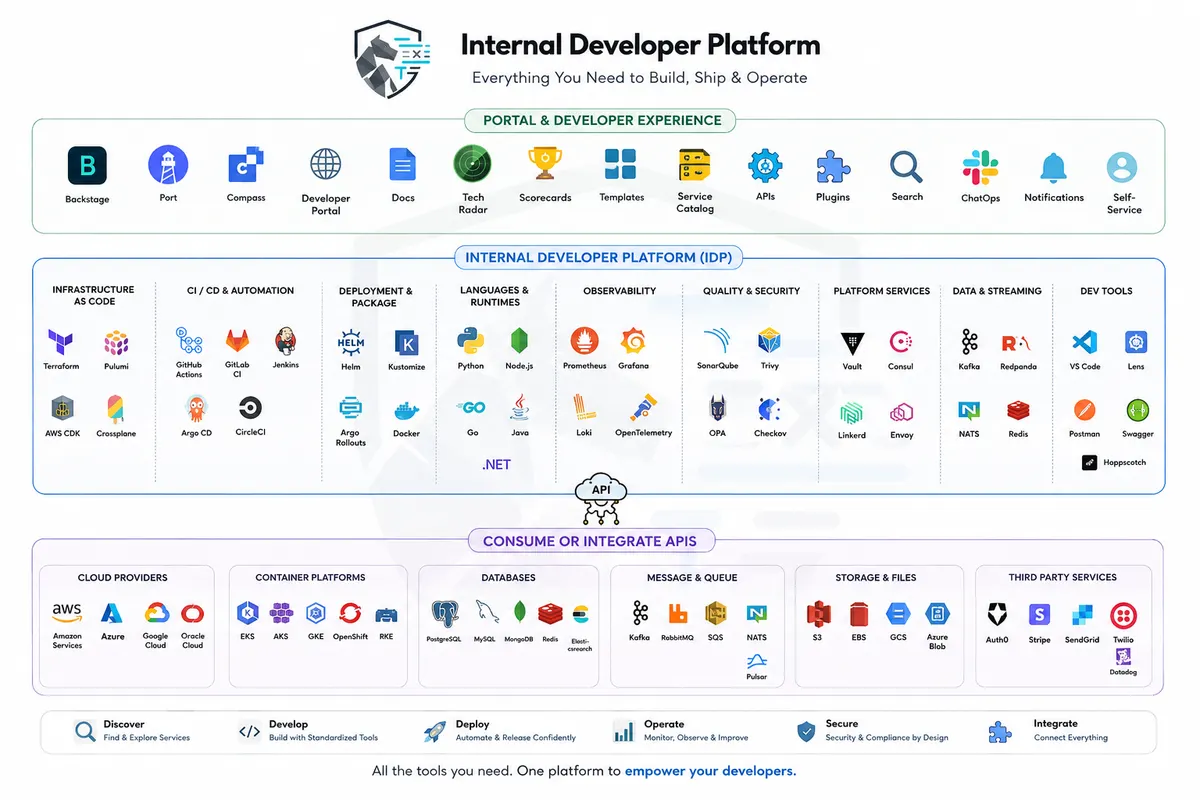Select the Java icon

[x=520, y=408]
